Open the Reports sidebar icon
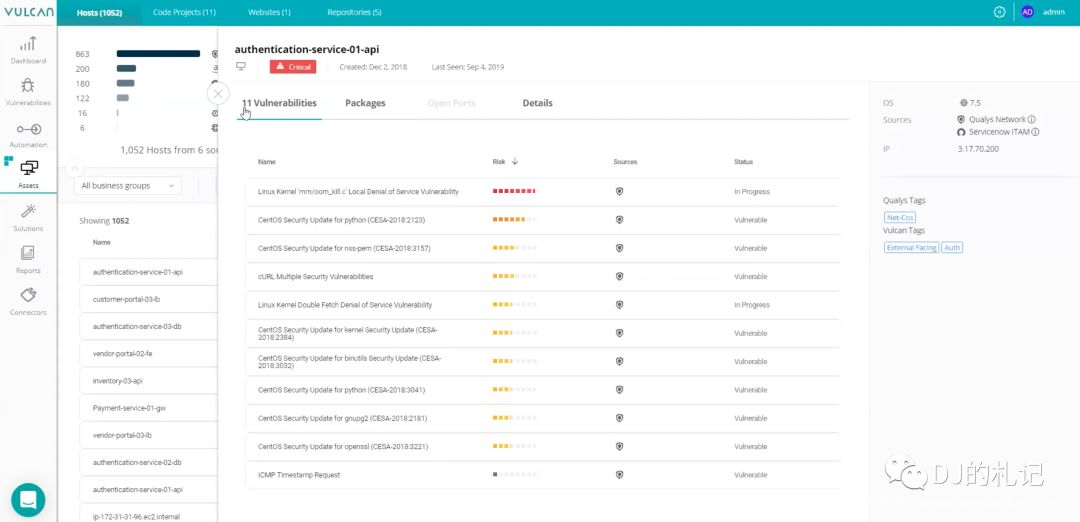The image size is (1080, 522). (x=28, y=254)
